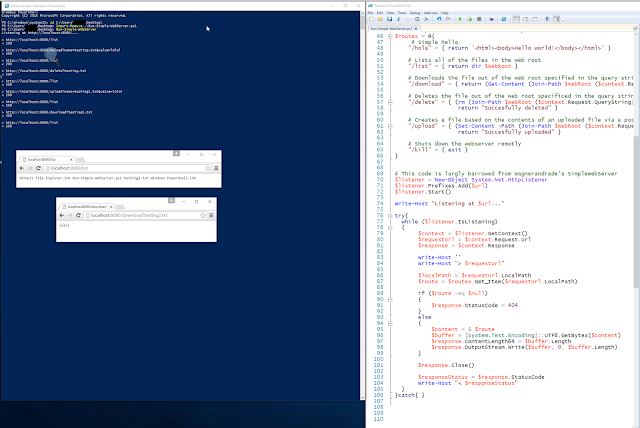This screenshot has width=640, height=428.
Task: Show script pane on top layout icon
Action: pos(516,19)
